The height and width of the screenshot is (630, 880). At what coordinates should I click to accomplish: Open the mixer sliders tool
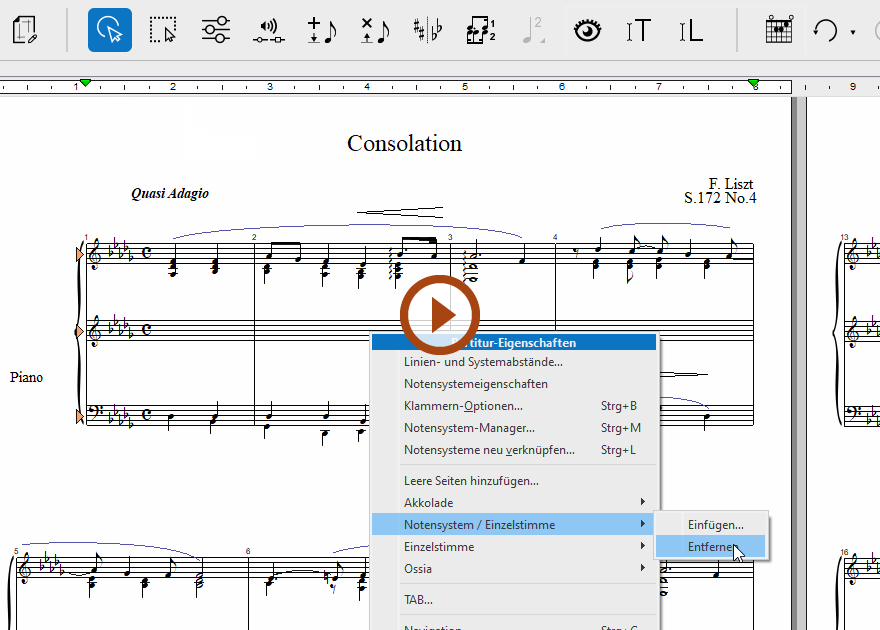pyautogui.click(x=215, y=30)
